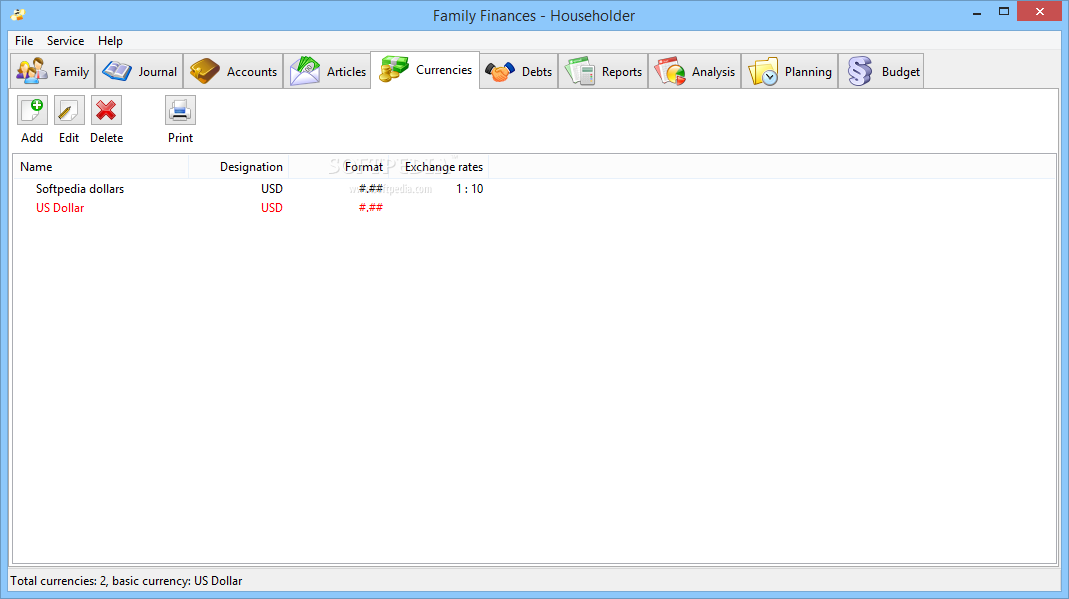Click the Edit pencil icon
The width and height of the screenshot is (1069, 599).
[69, 110]
